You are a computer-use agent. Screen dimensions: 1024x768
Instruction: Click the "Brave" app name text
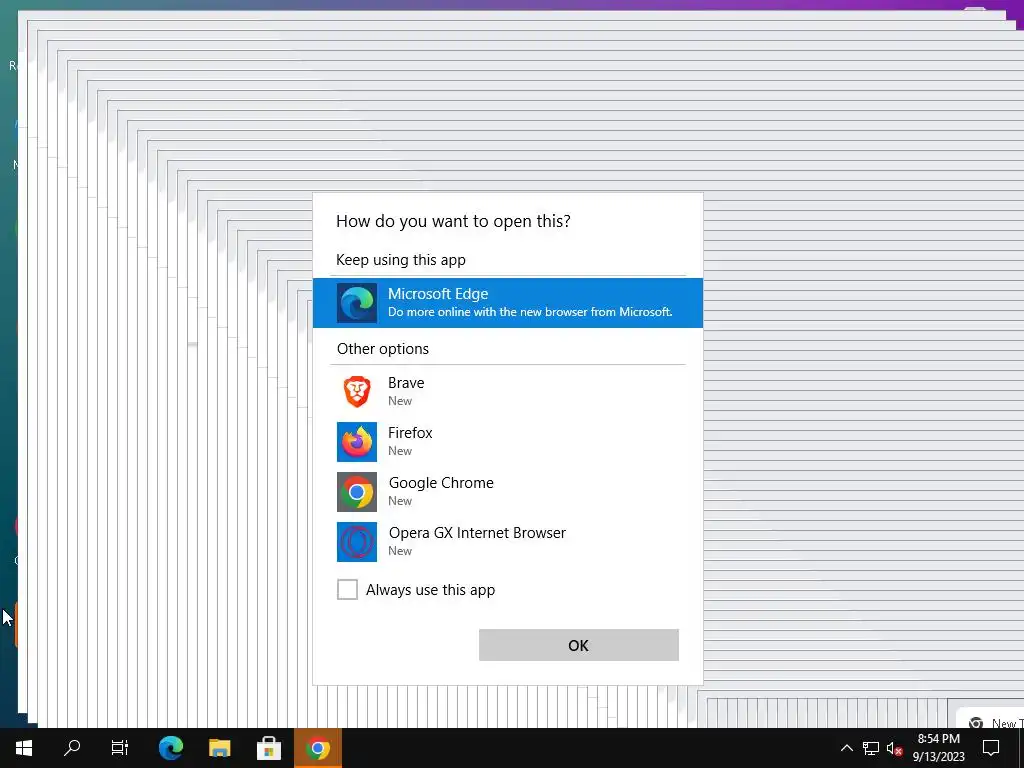coord(406,383)
